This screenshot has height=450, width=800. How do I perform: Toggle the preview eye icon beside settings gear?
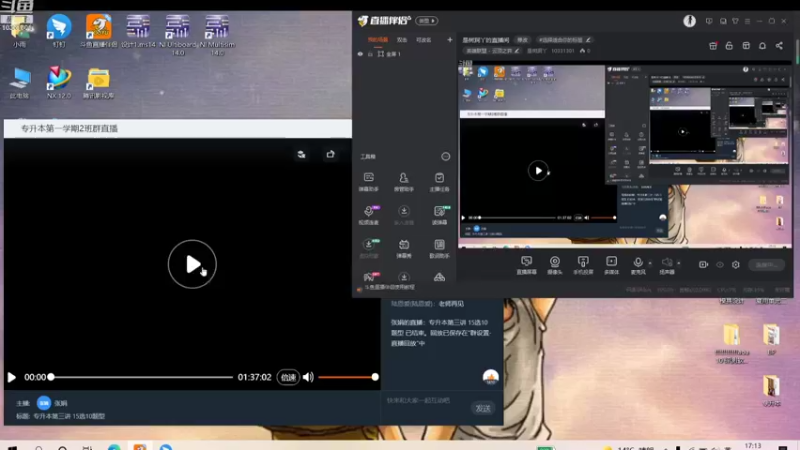tap(720, 264)
